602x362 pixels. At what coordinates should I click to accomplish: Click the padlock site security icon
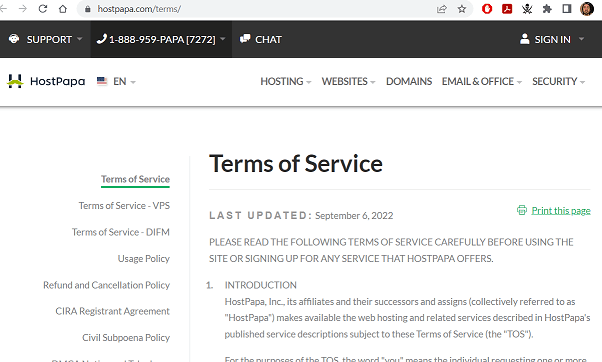(88, 9)
